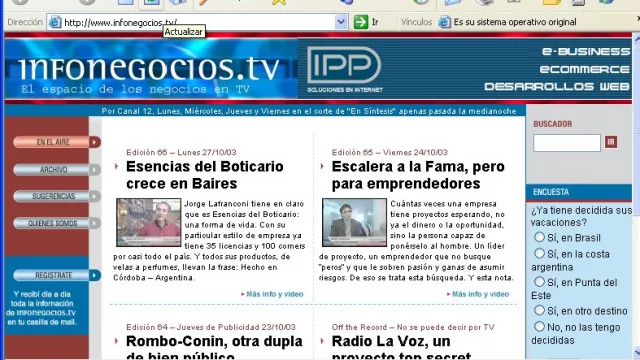Viewport: 640px width, 360px height.
Task: Click text 'Edición 65 – Viernes 24/10/03'
Action: point(390,152)
